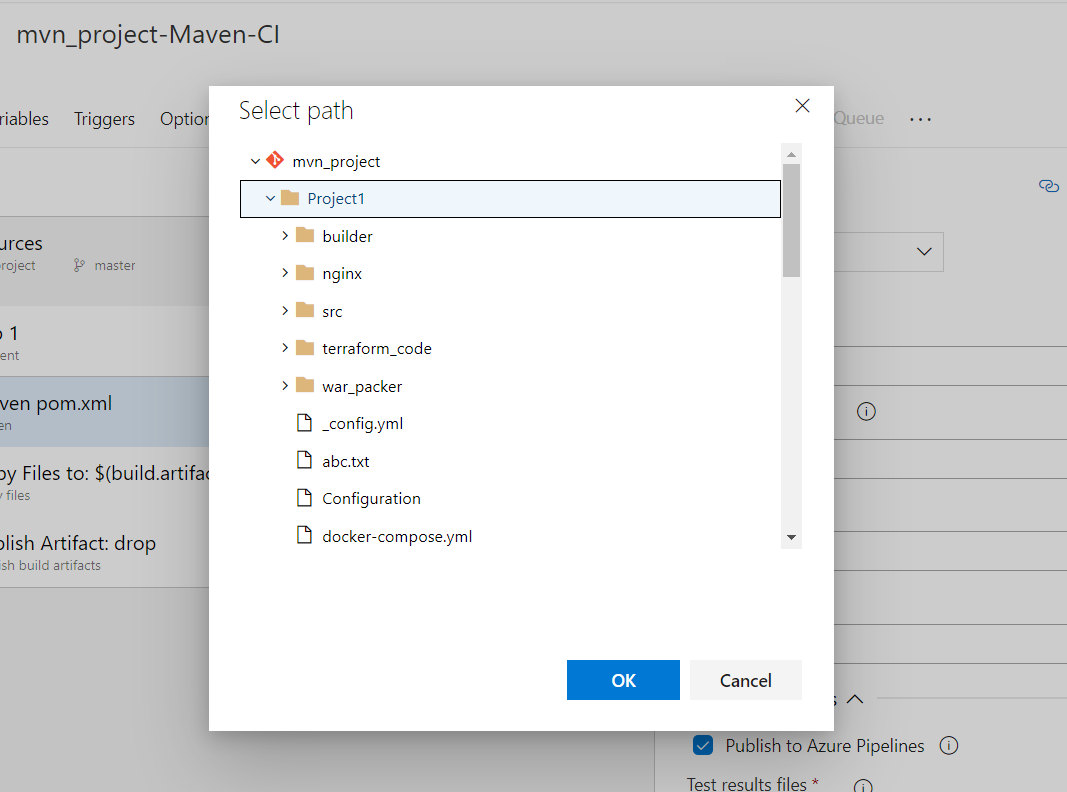The height and width of the screenshot is (792, 1067).
Task: Select the abc.txt file name
Action: click(346, 461)
